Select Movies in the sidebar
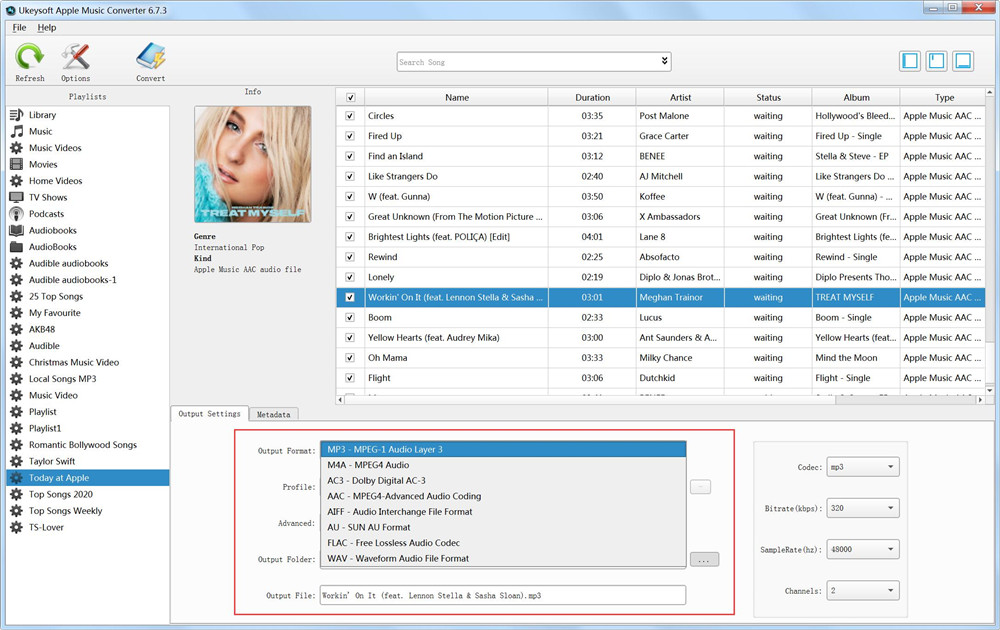Screen dimensions: 1000x630 (87, 165)
